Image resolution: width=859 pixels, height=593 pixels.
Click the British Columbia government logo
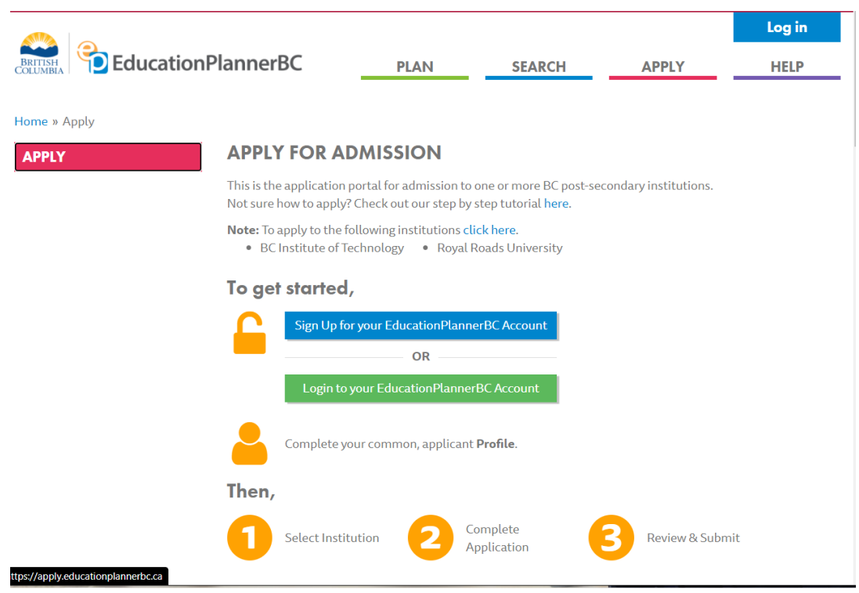tap(39, 54)
